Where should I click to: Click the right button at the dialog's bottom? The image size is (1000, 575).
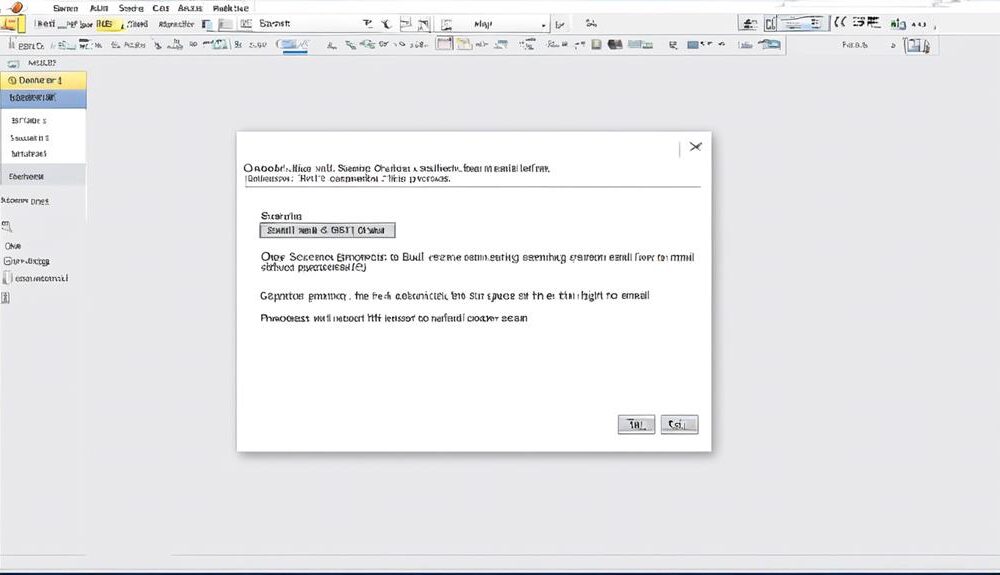coord(679,424)
